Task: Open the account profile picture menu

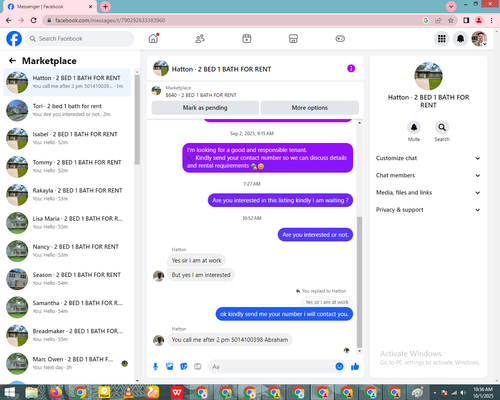Action: [x=479, y=39]
